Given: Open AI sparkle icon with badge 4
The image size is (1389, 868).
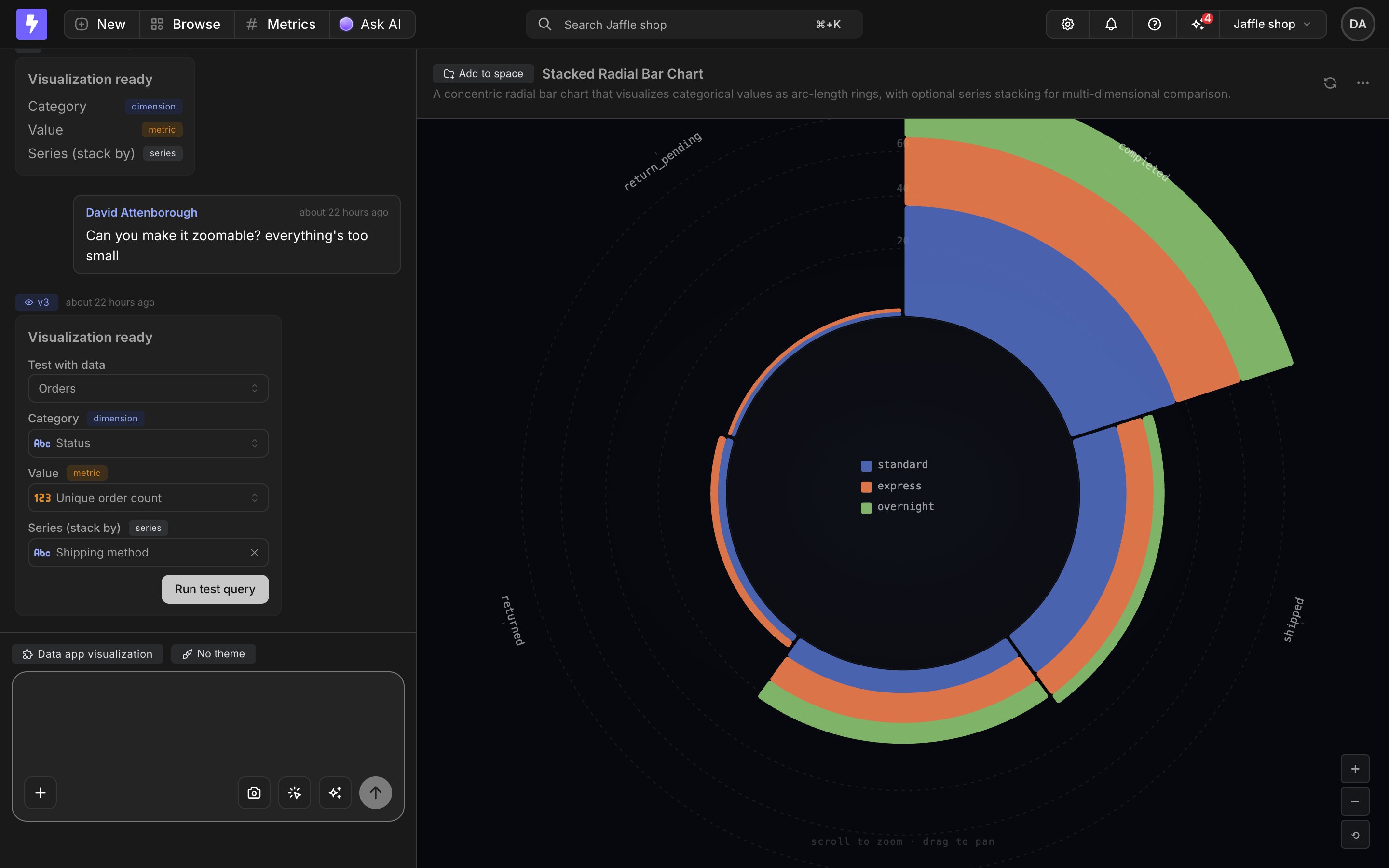Looking at the screenshot, I should pyautogui.click(x=1198, y=24).
